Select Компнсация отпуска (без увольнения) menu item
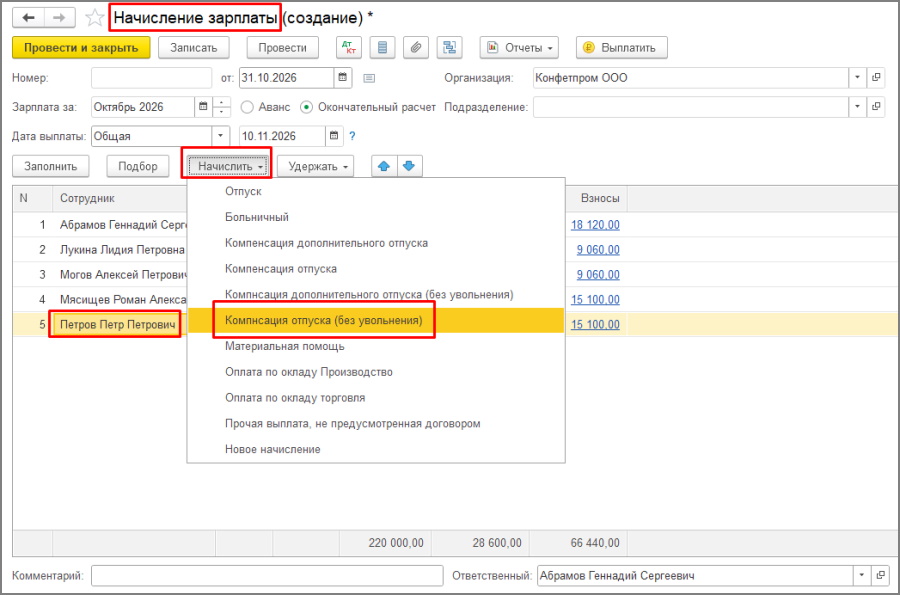900x595 pixels. (x=376, y=320)
